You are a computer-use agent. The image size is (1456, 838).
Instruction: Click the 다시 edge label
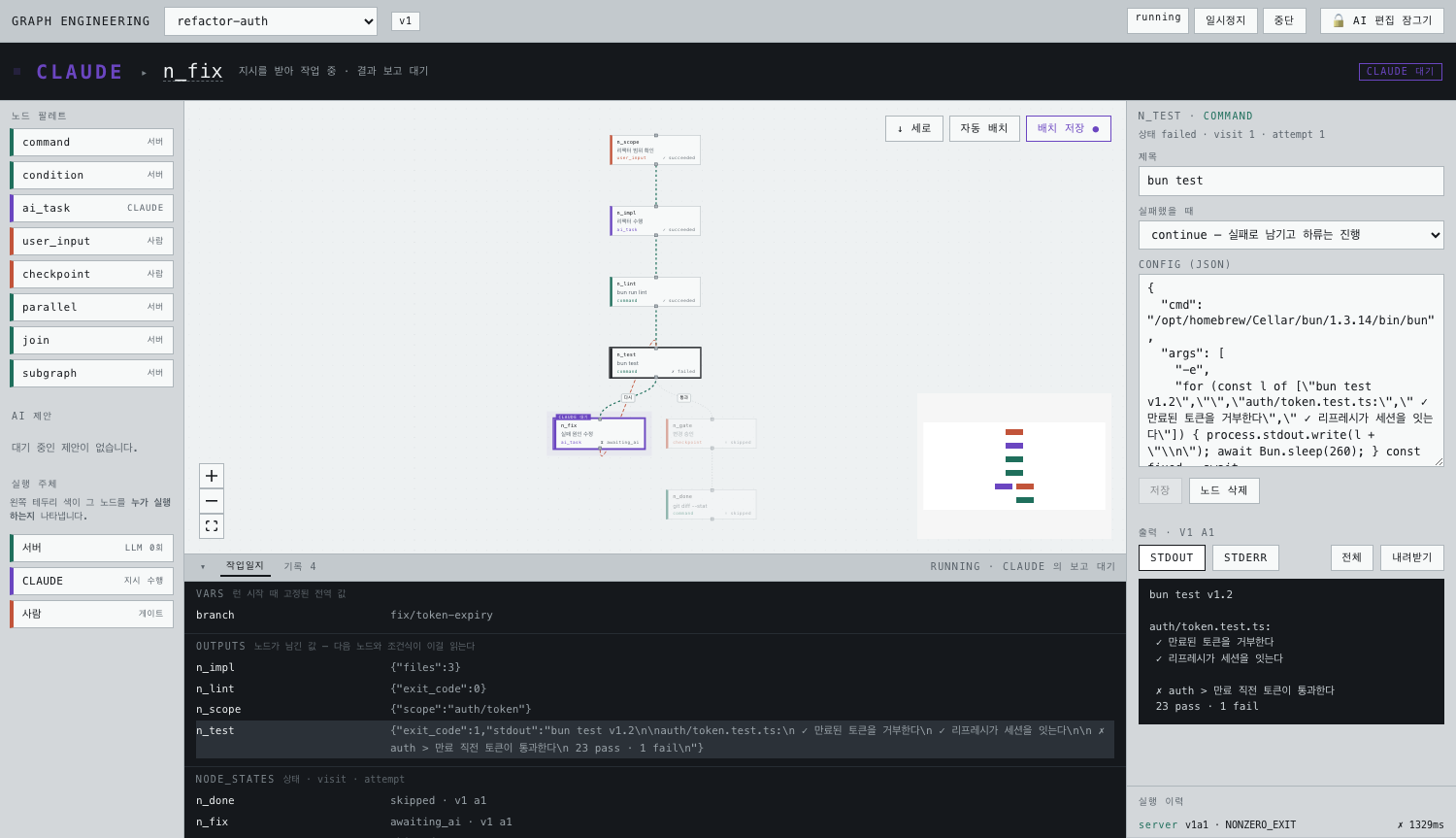[628, 397]
